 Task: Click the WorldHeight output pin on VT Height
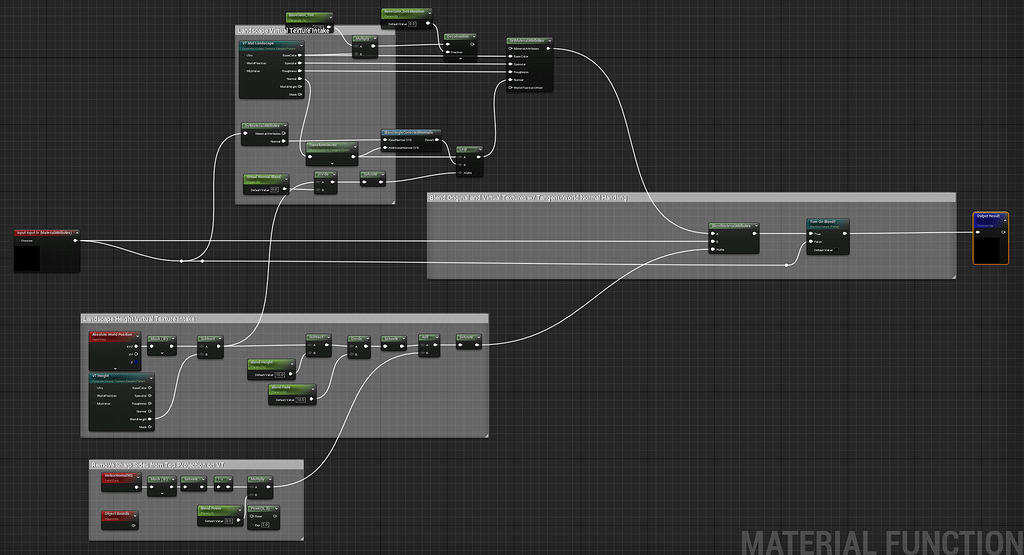click(149, 419)
